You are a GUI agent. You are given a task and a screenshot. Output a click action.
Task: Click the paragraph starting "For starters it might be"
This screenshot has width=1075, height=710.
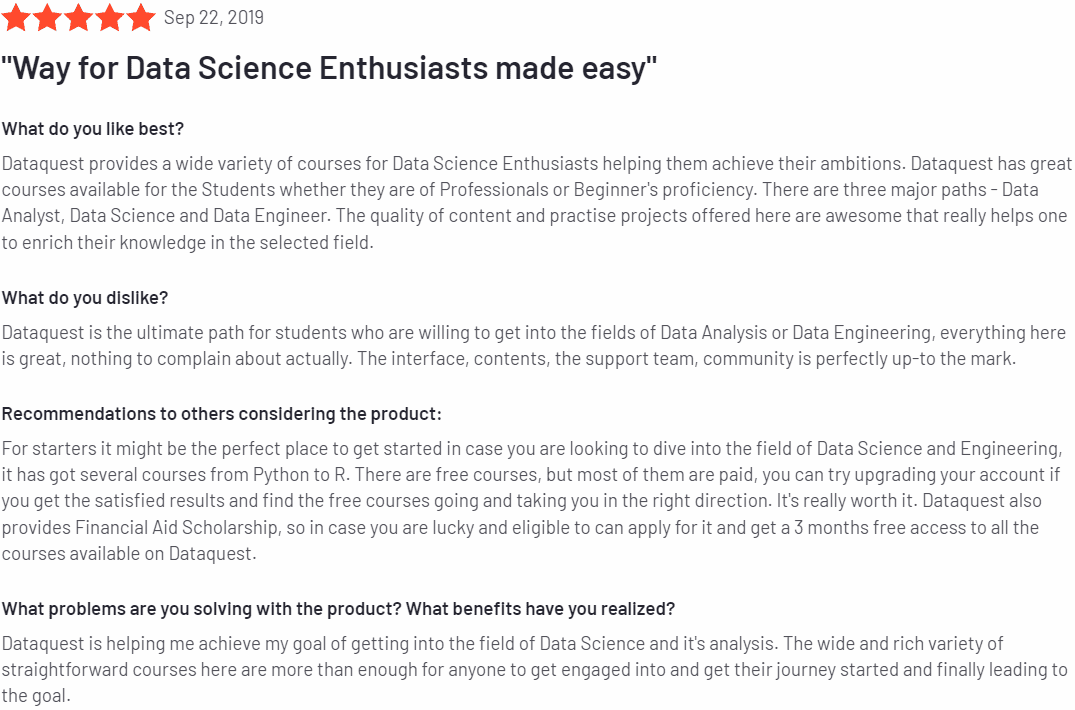[532, 501]
